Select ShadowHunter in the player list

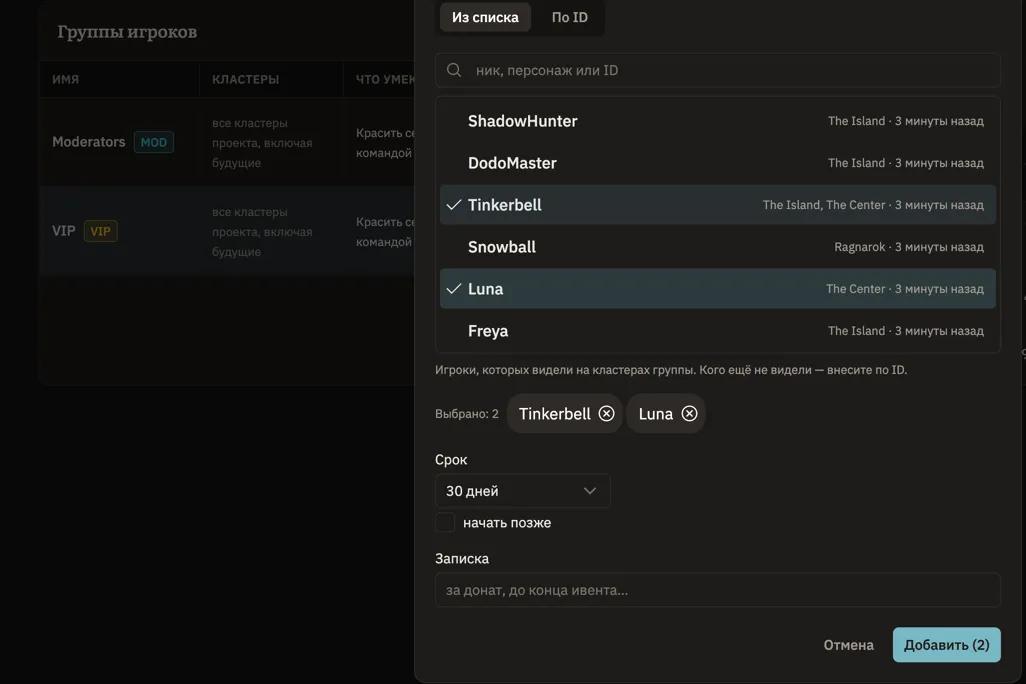(x=718, y=121)
